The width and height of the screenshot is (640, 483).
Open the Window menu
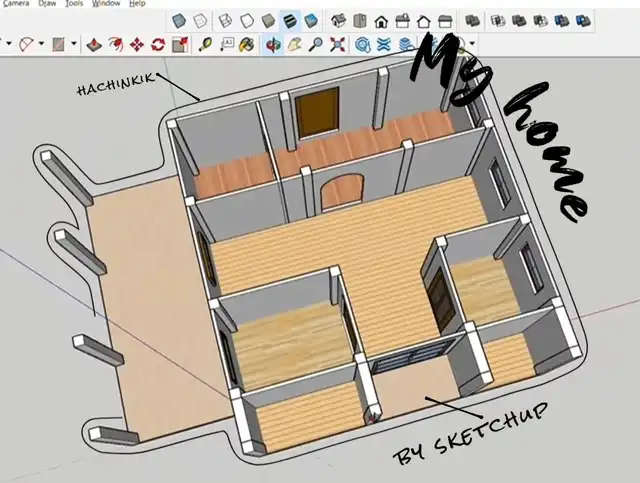point(108,3)
